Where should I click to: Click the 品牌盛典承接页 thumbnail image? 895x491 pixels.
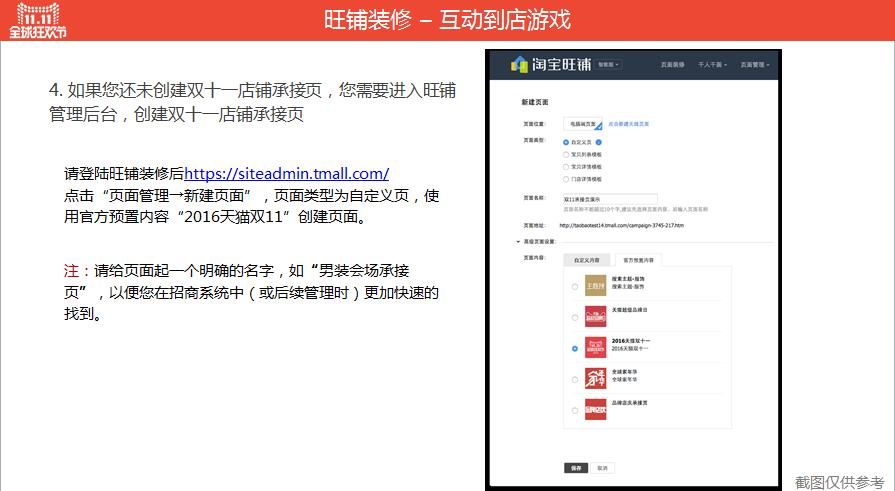pos(595,409)
